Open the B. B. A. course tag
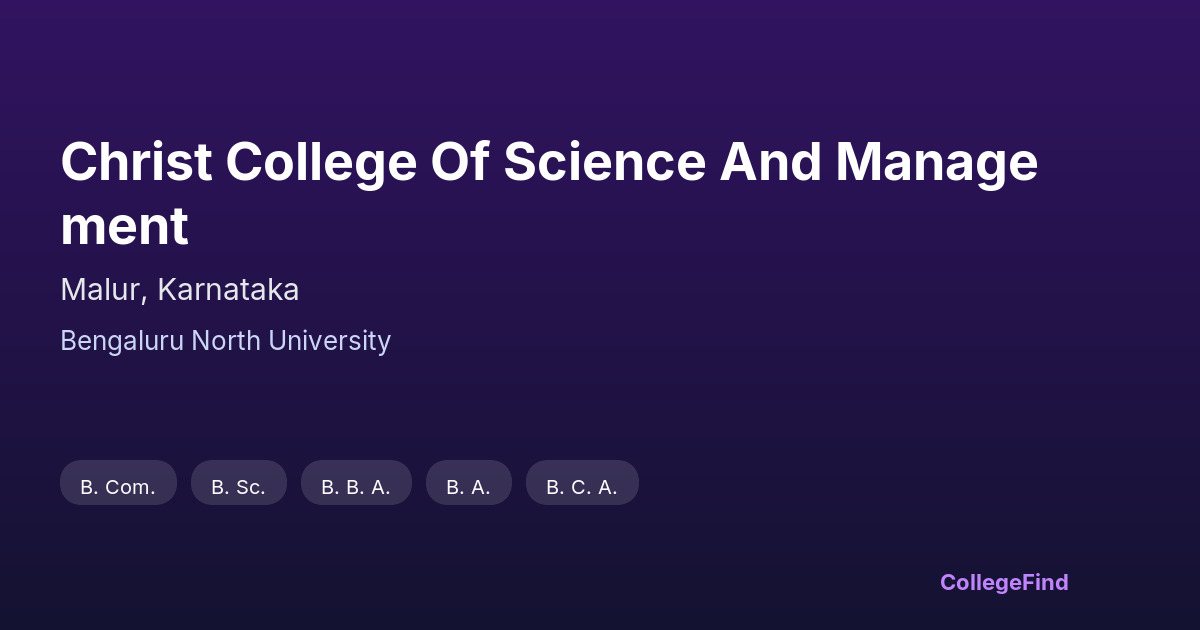 (356, 487)
